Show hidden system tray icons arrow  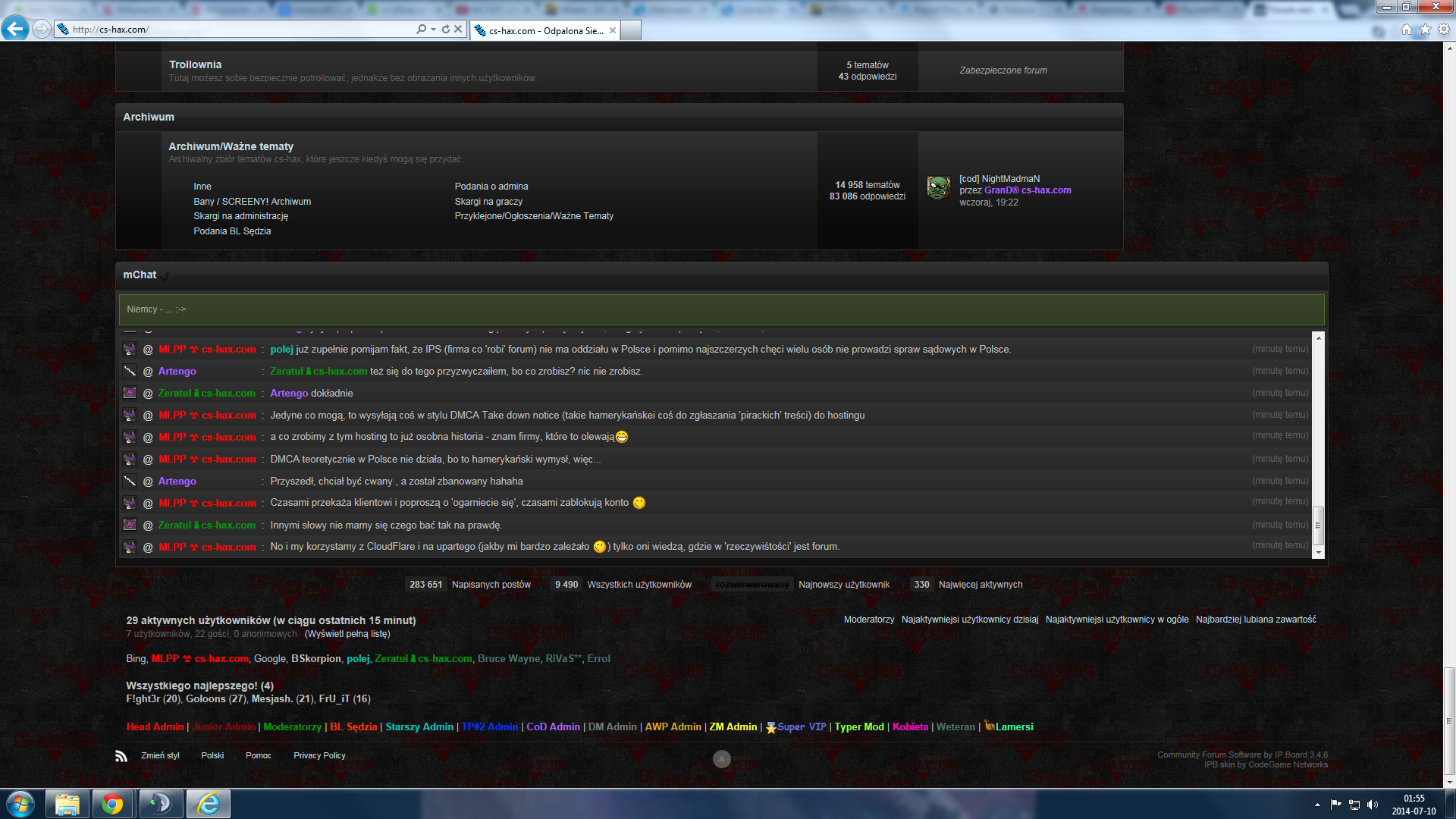tap(1317, 805)
